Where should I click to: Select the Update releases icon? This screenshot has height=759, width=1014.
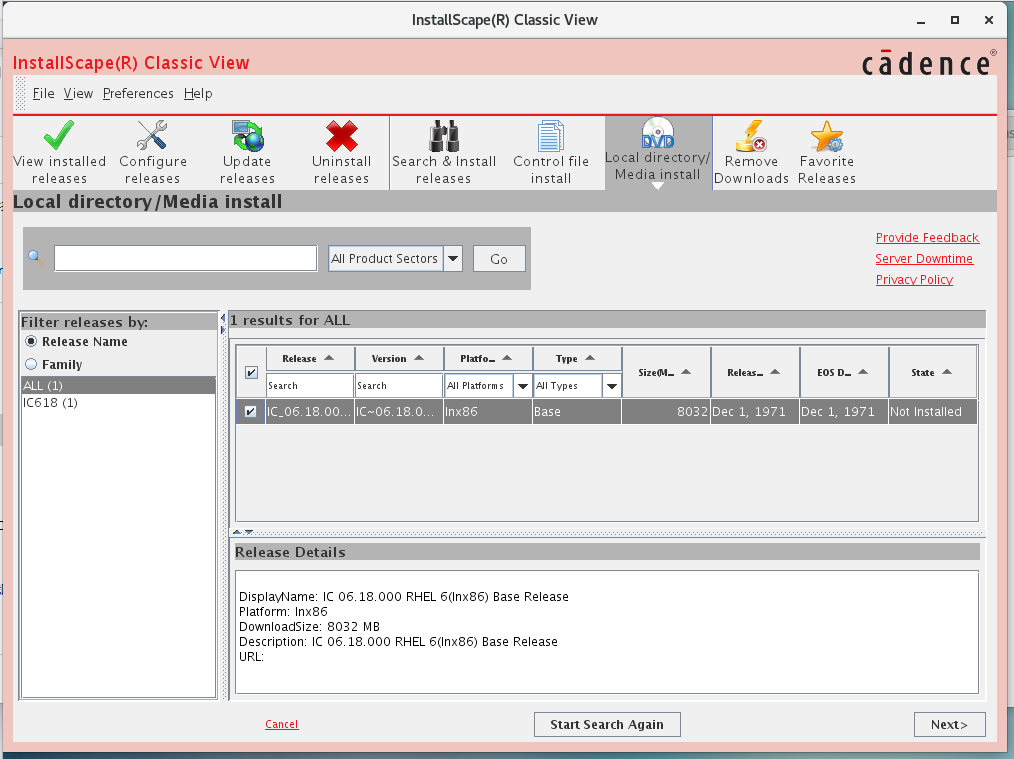[247, 136]
